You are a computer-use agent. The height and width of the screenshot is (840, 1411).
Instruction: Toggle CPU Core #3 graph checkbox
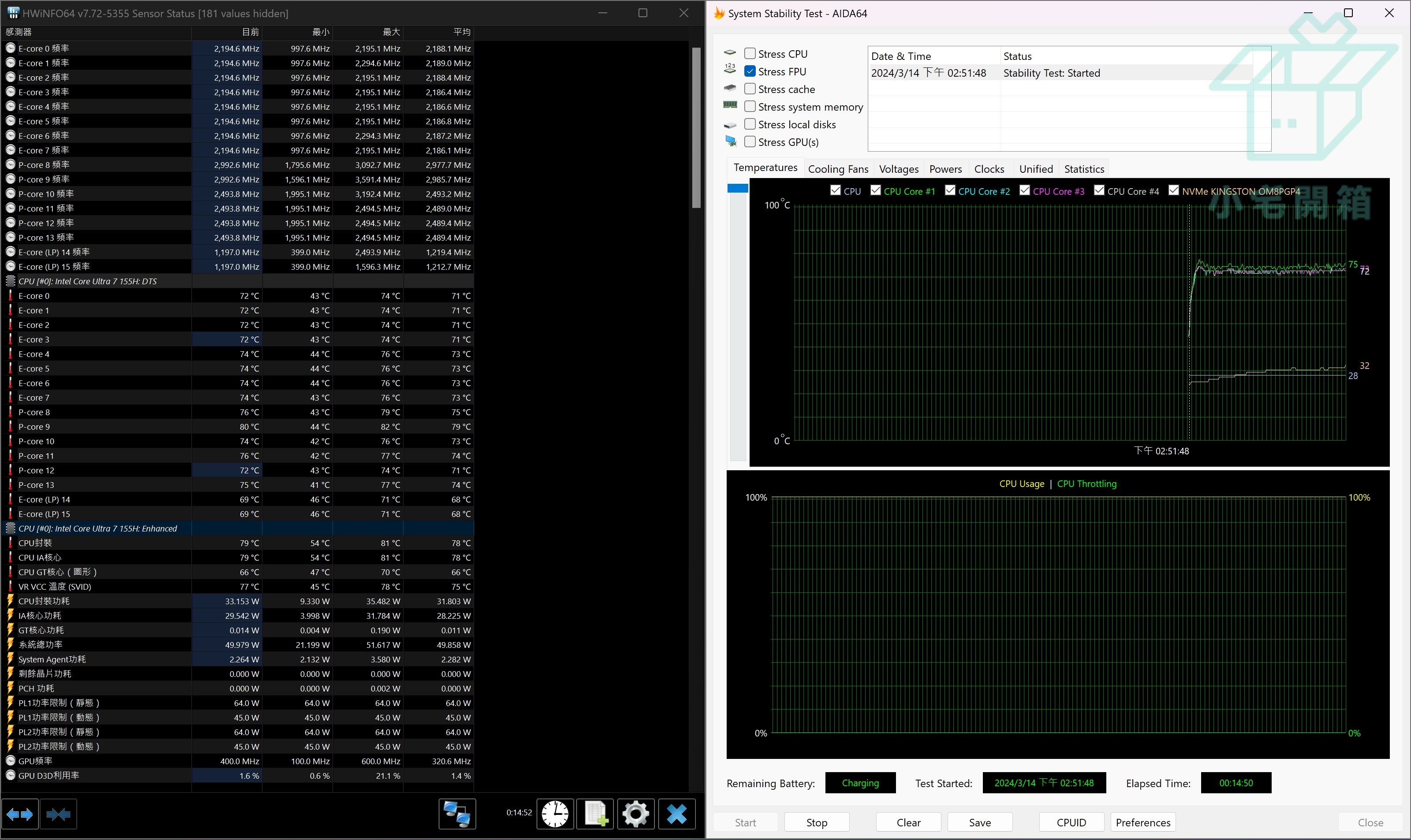pos(1024,190)
